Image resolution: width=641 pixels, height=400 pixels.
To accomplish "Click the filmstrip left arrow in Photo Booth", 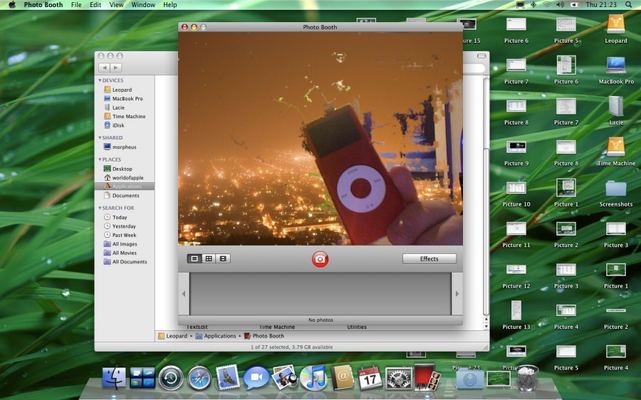I will click(x=184, y=294).
